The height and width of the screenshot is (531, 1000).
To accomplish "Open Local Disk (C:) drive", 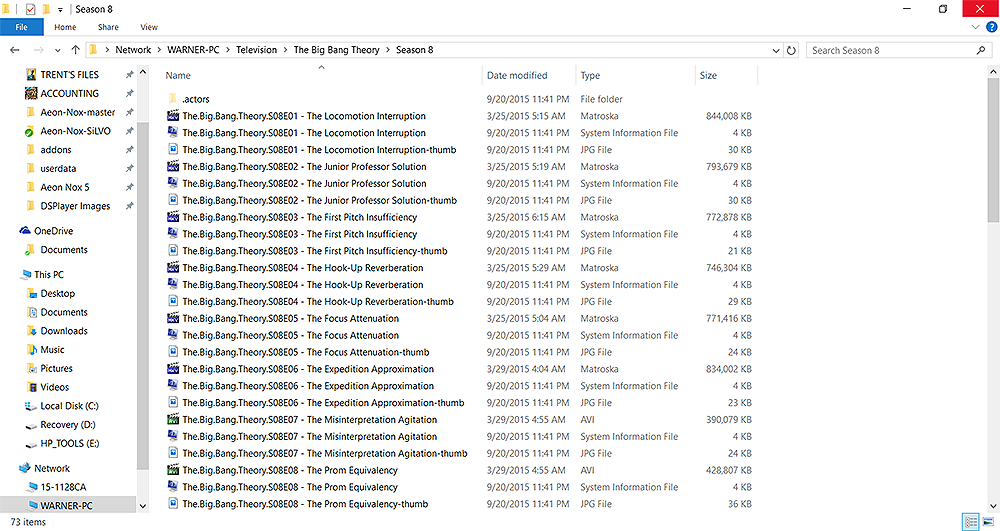I will pos(69,406).
